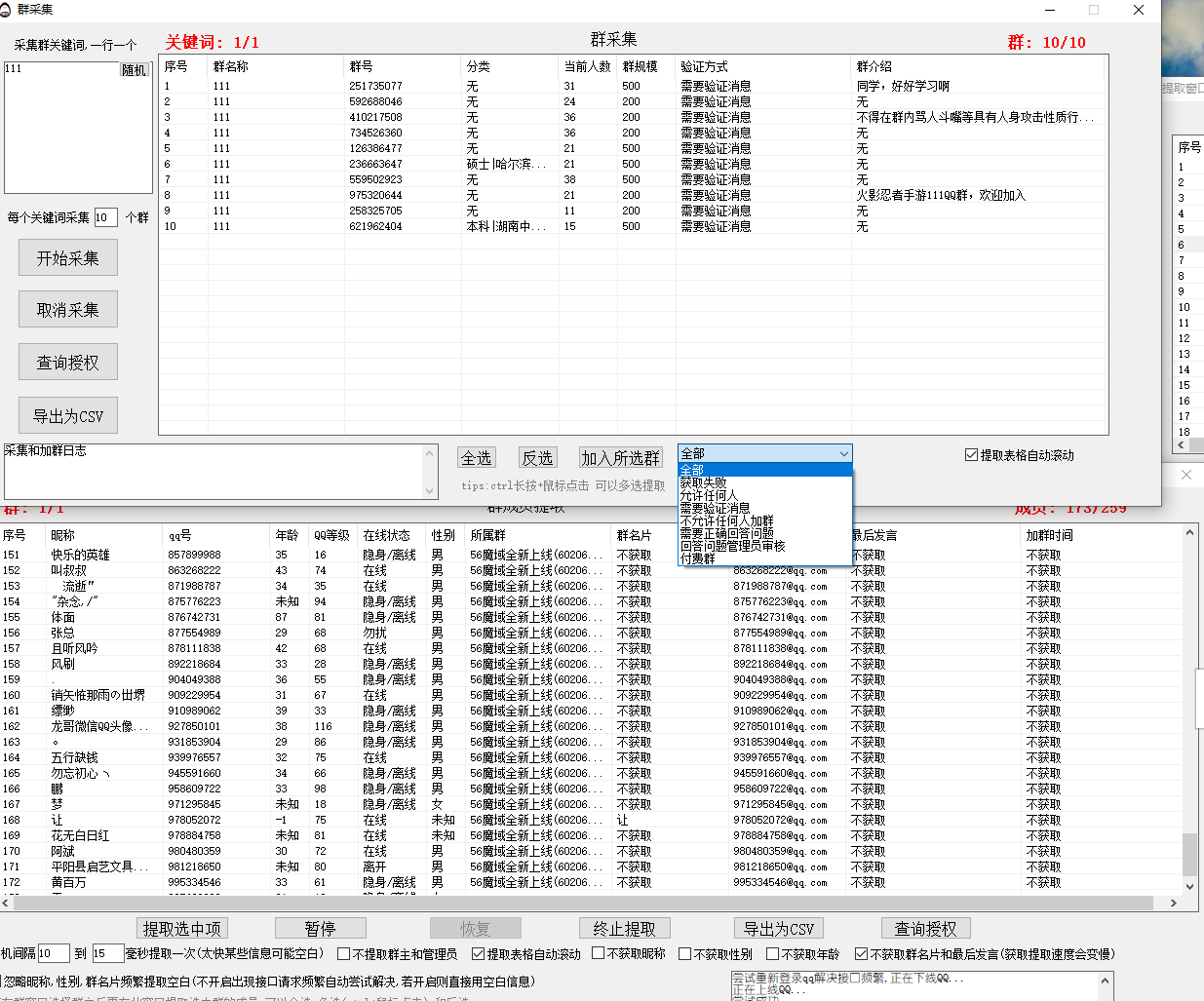Select 允许任何人 option in dropdown
The width and height of the screenshot is (1204, 1001).
(x=709, y=495)
